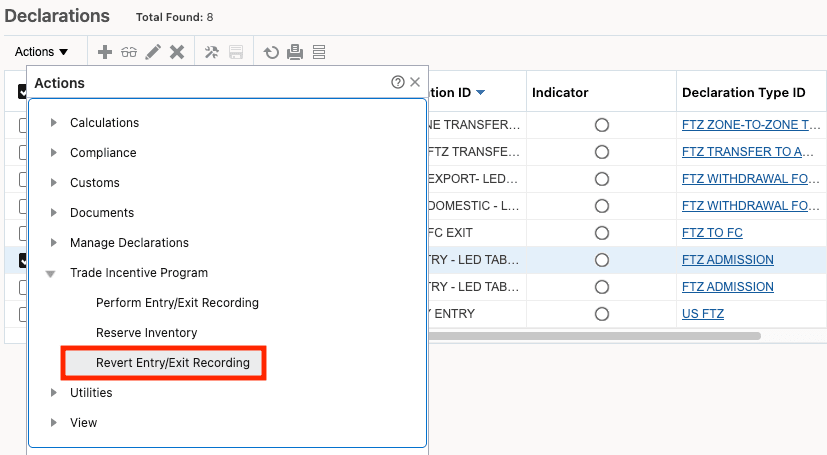Click the horizontal scrollbar below the table
This screenshot has height=455, width=827.
594,336
